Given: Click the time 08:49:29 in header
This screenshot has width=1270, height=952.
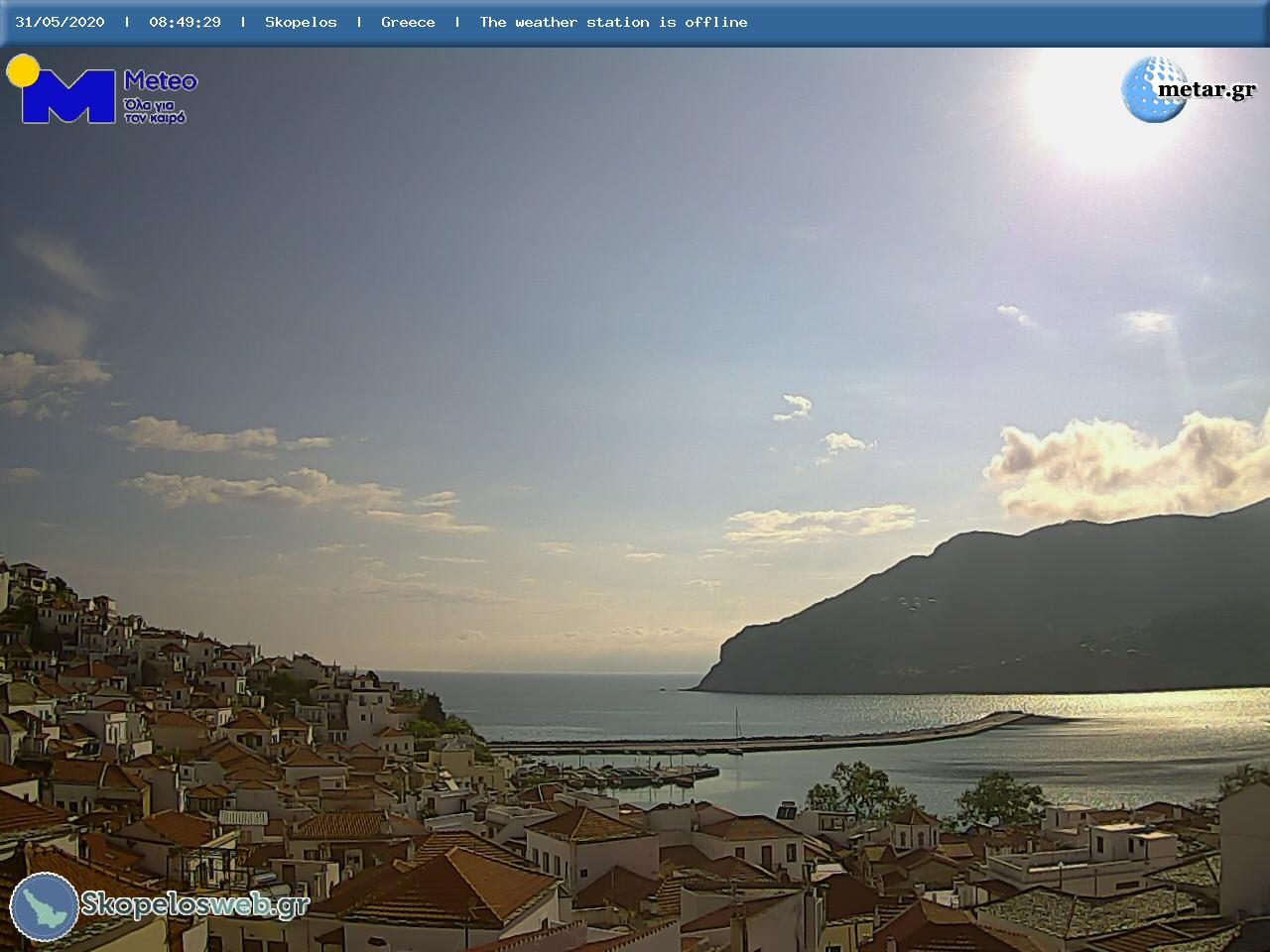Looking at the screenshot, I should click(x=185, y=22).
